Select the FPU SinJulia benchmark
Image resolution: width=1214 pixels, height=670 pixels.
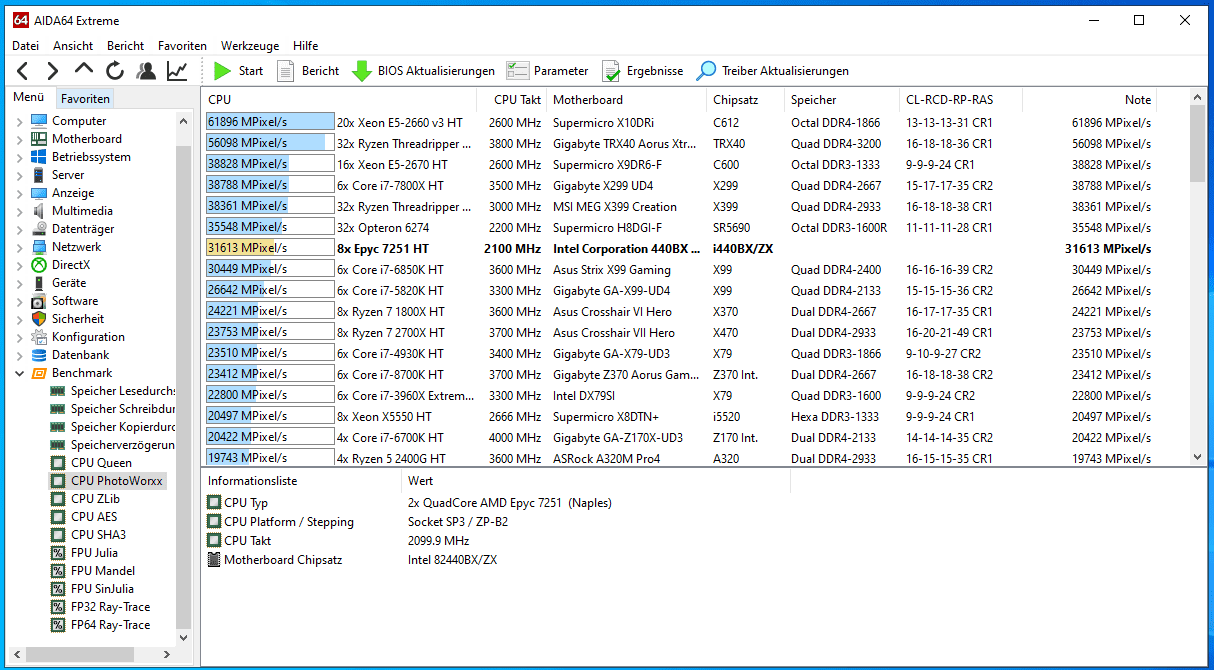pyautogui.click(x=102, y=589)
